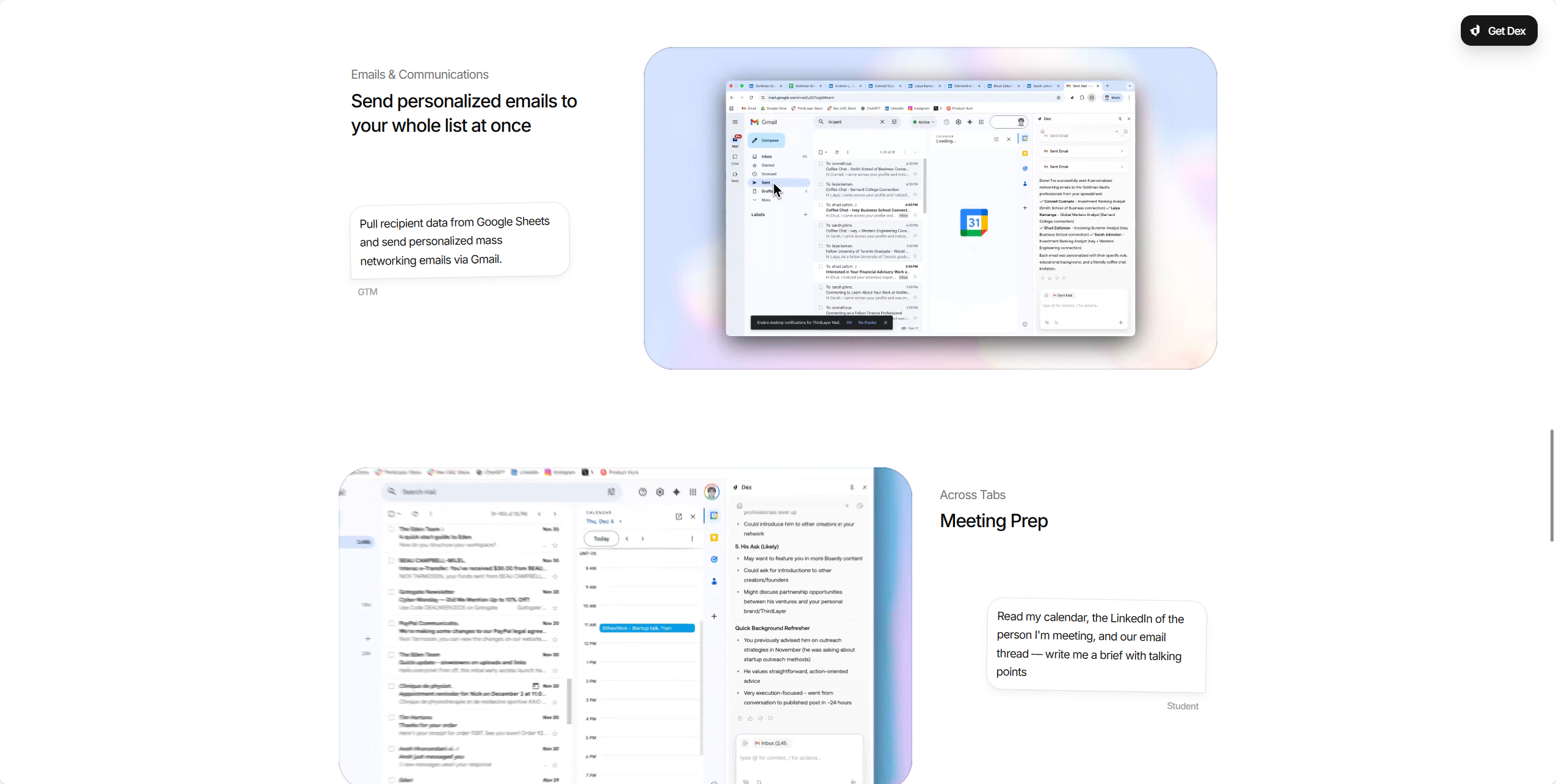Click the Contacts icon beside Calendar Loading panel

(x=1025, y=184)
